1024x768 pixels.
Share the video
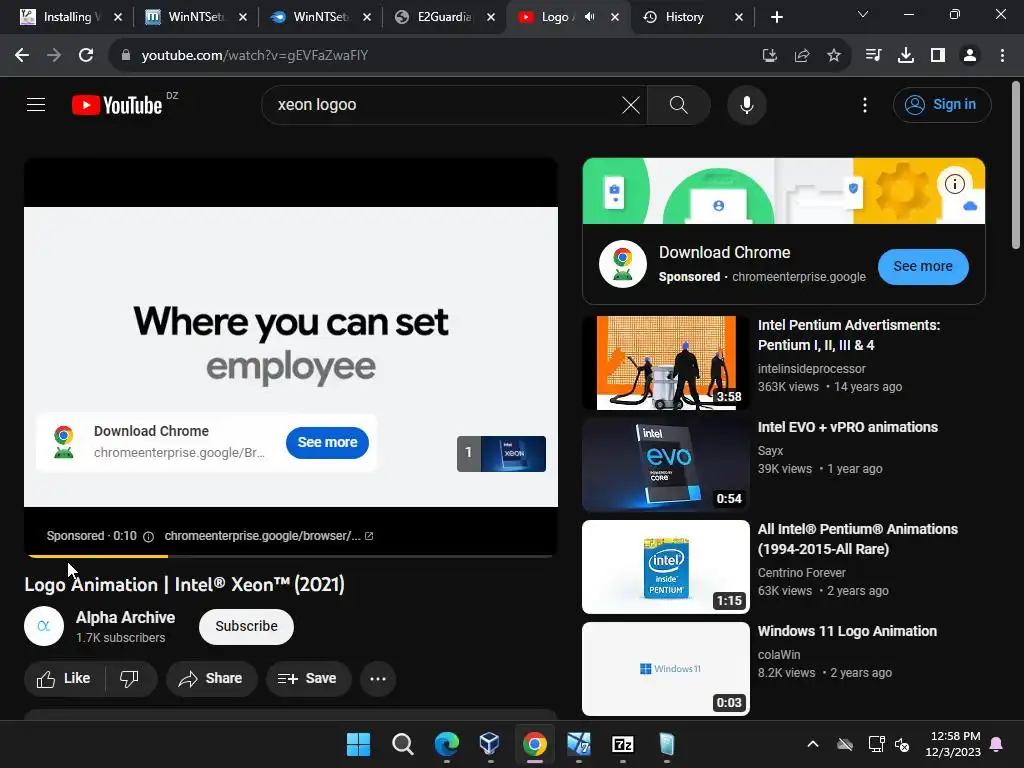[x=211, y=679]
